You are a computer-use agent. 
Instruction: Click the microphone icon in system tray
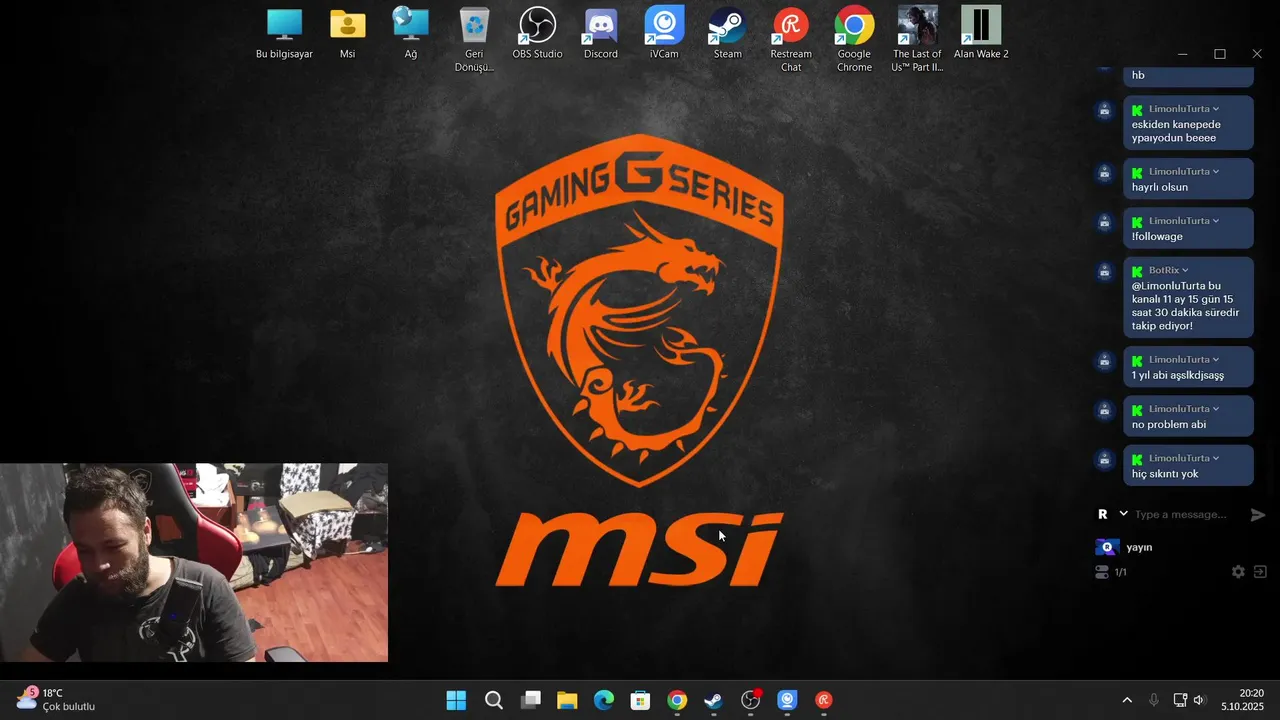(x=1154, y=700)
